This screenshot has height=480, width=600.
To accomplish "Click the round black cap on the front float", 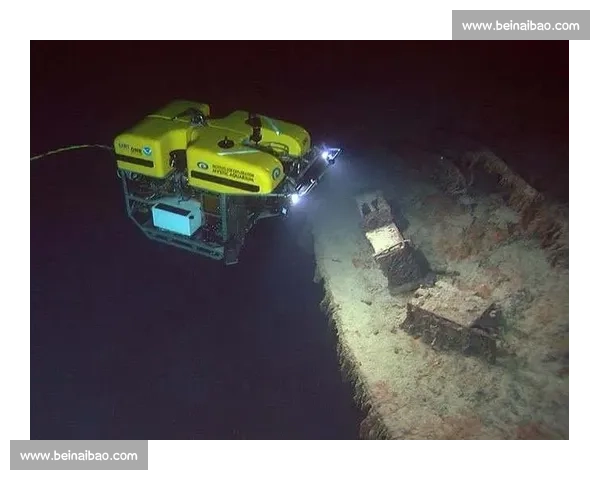I will coord(226,143).
